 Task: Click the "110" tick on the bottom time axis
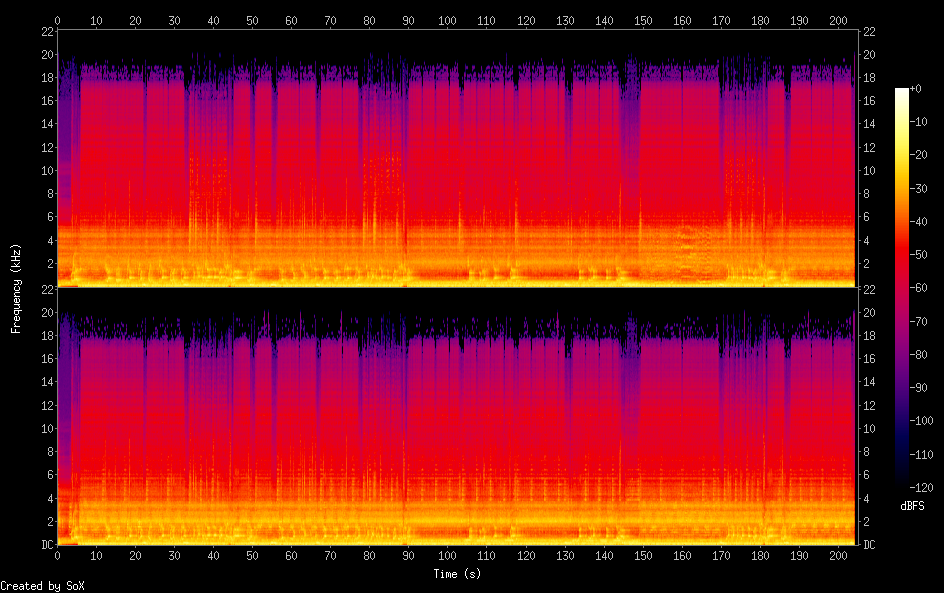(x=486, y=556)
